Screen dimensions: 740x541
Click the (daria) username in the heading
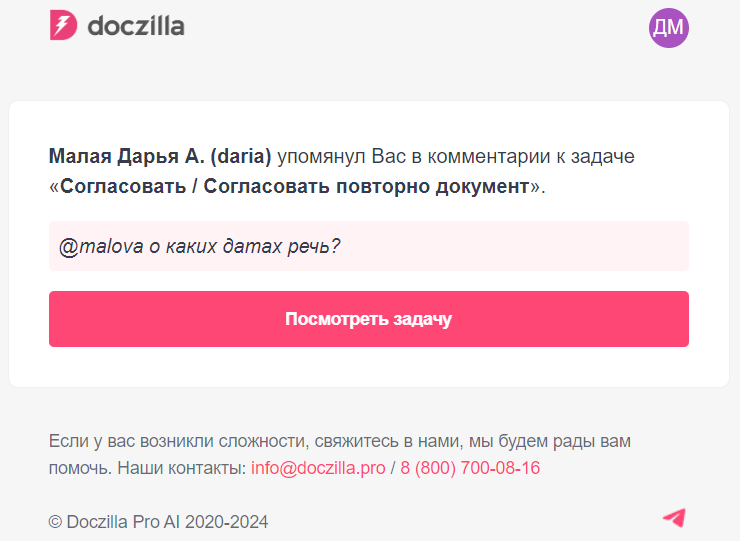241,157
